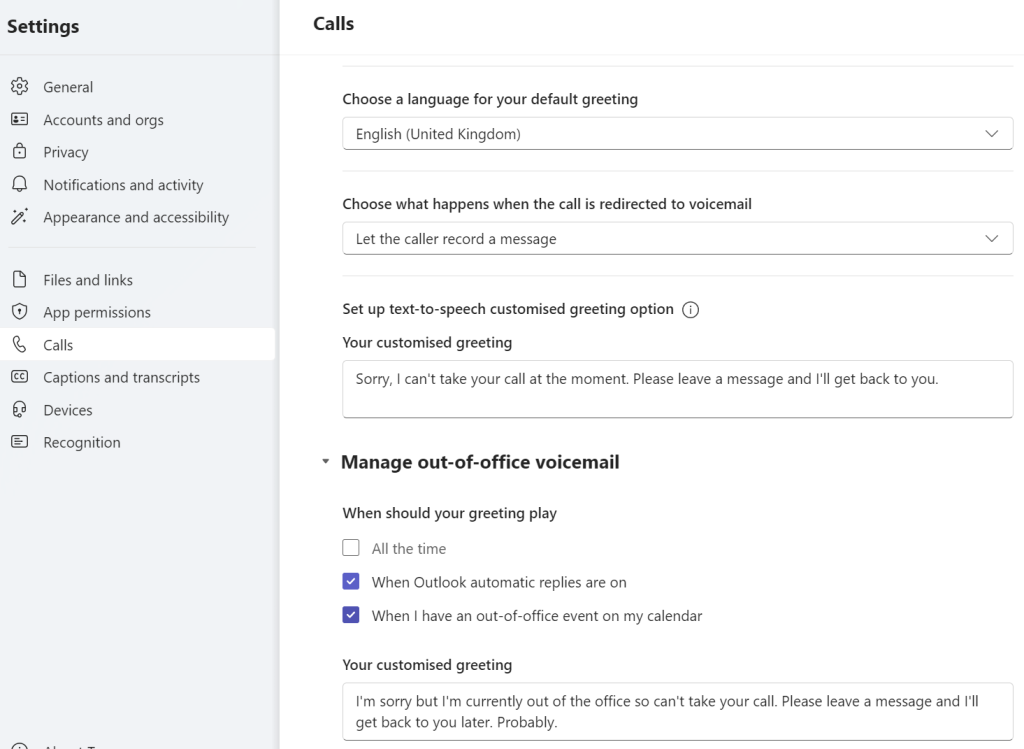Collapse the Manage out-of-office voicemail section
Viewport: 1024px width, 749px height.
(325, 462)
